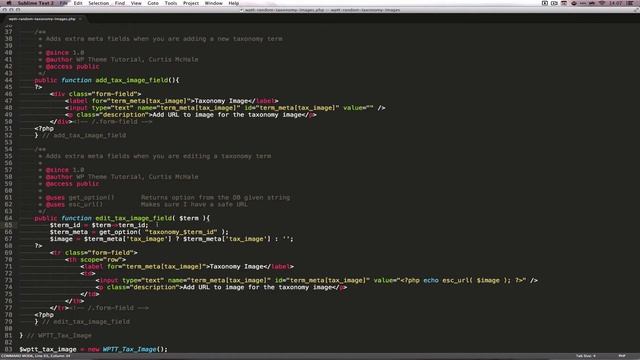Click '$wptt_tax_image = new WPTT_Tax_Image();' on line 83
The height and width of the screenshot is (360, 640).
(x=93, y=349)
